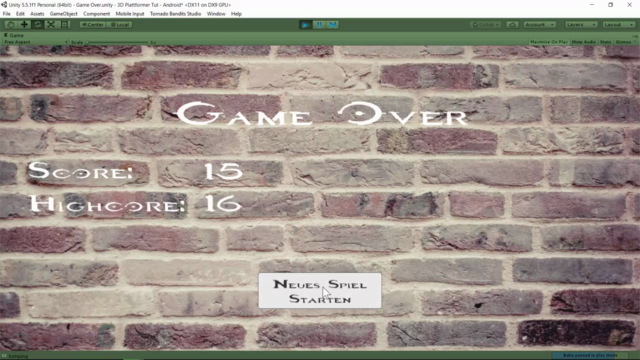This screenshot has height=360, width=640.
Task: Select the Hand tool in toolbar
Action: tap(11, 24)
